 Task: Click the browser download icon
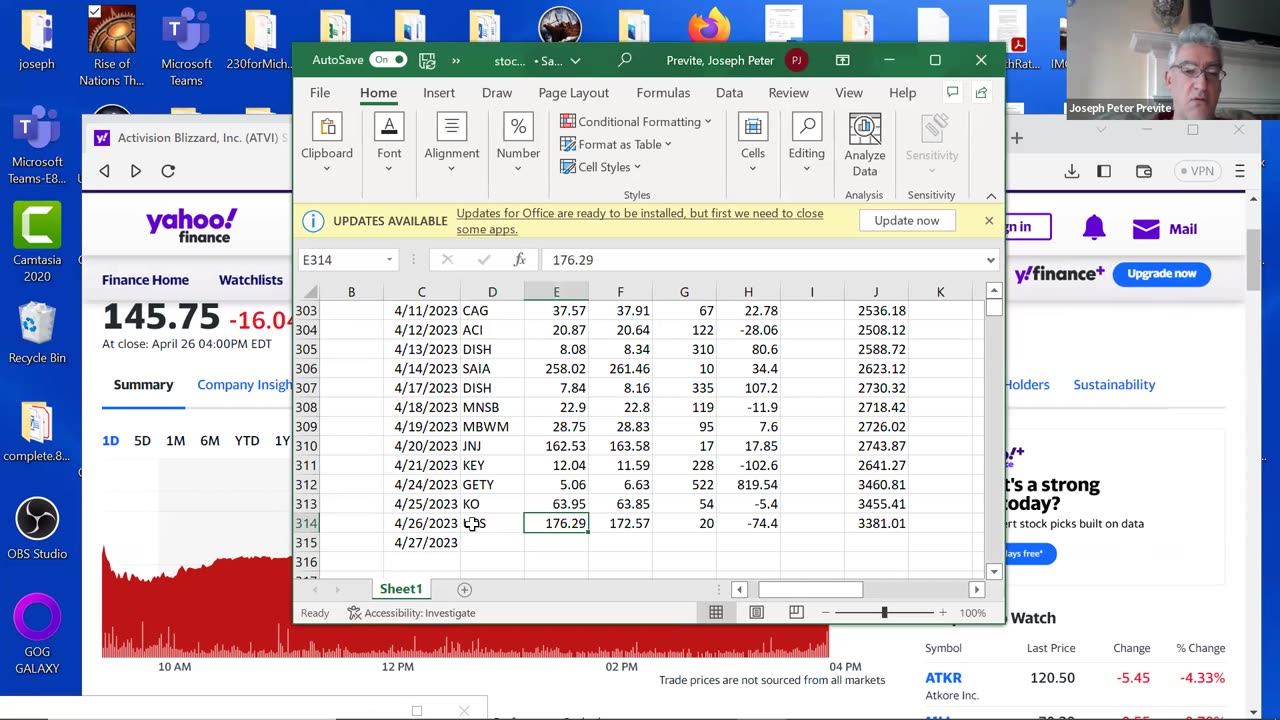pos(1072,171)
